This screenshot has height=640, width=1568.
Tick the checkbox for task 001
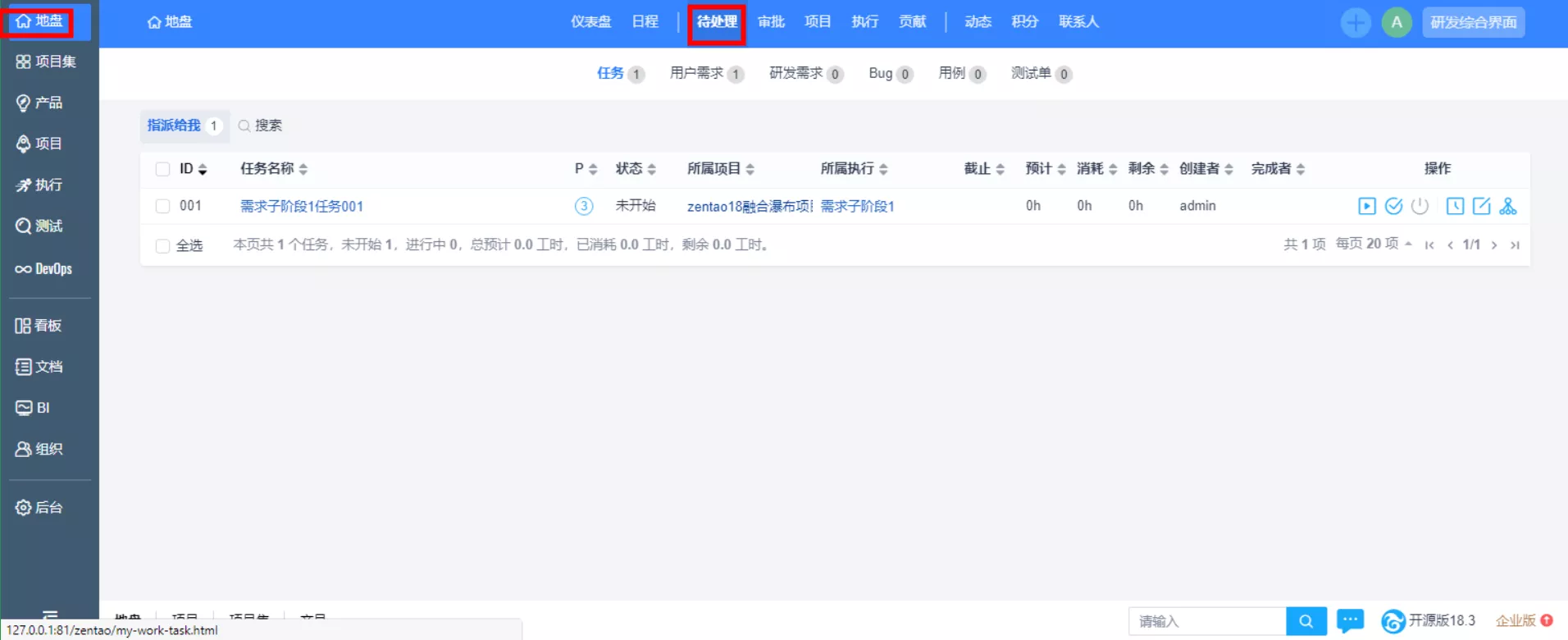click(162, 206)
